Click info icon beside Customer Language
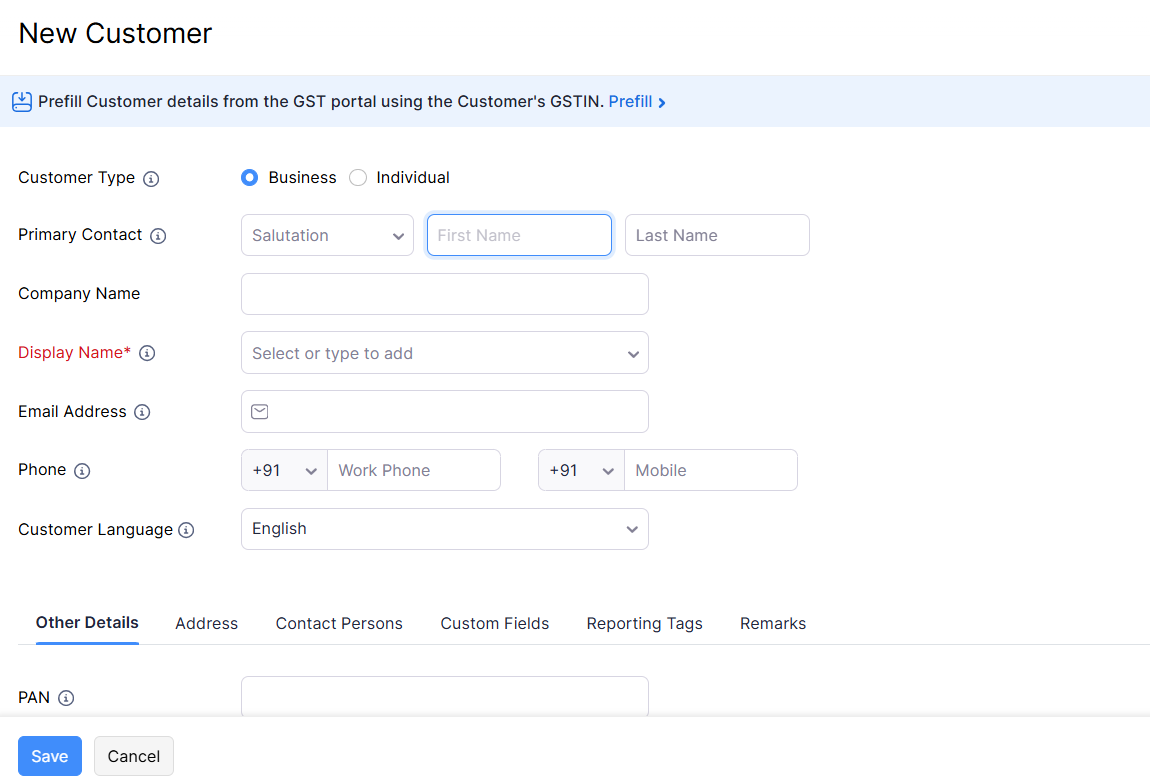 [186, 530]
